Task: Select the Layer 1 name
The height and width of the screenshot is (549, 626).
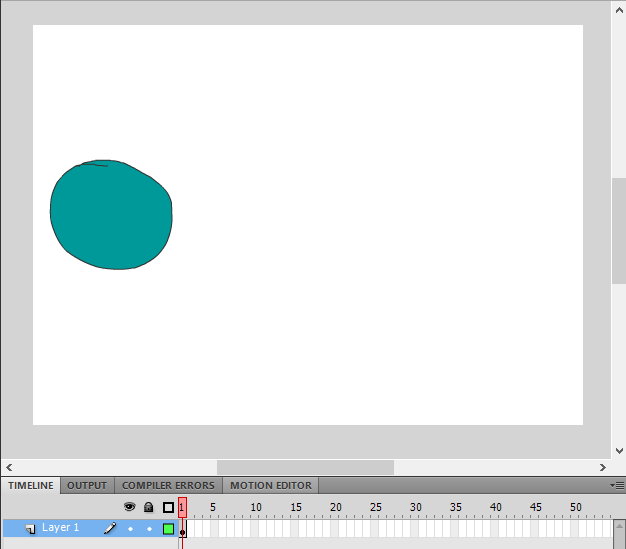Action: pos(60,527)
